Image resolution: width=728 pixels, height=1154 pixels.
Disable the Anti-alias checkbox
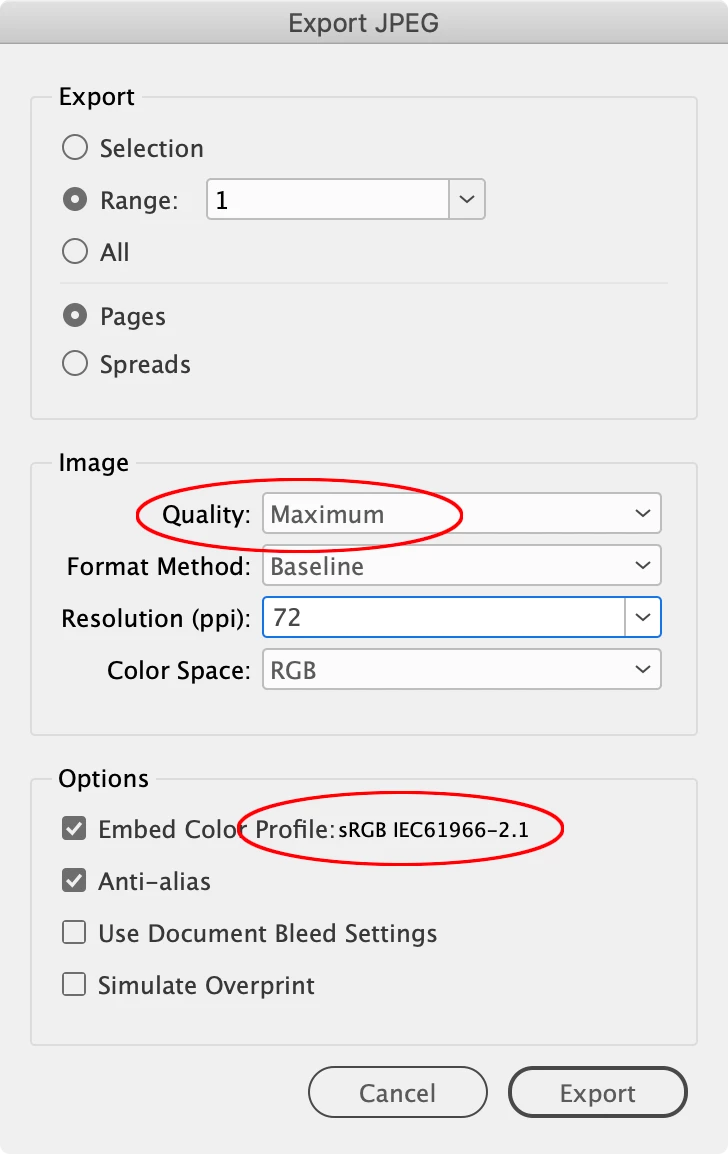74,880
